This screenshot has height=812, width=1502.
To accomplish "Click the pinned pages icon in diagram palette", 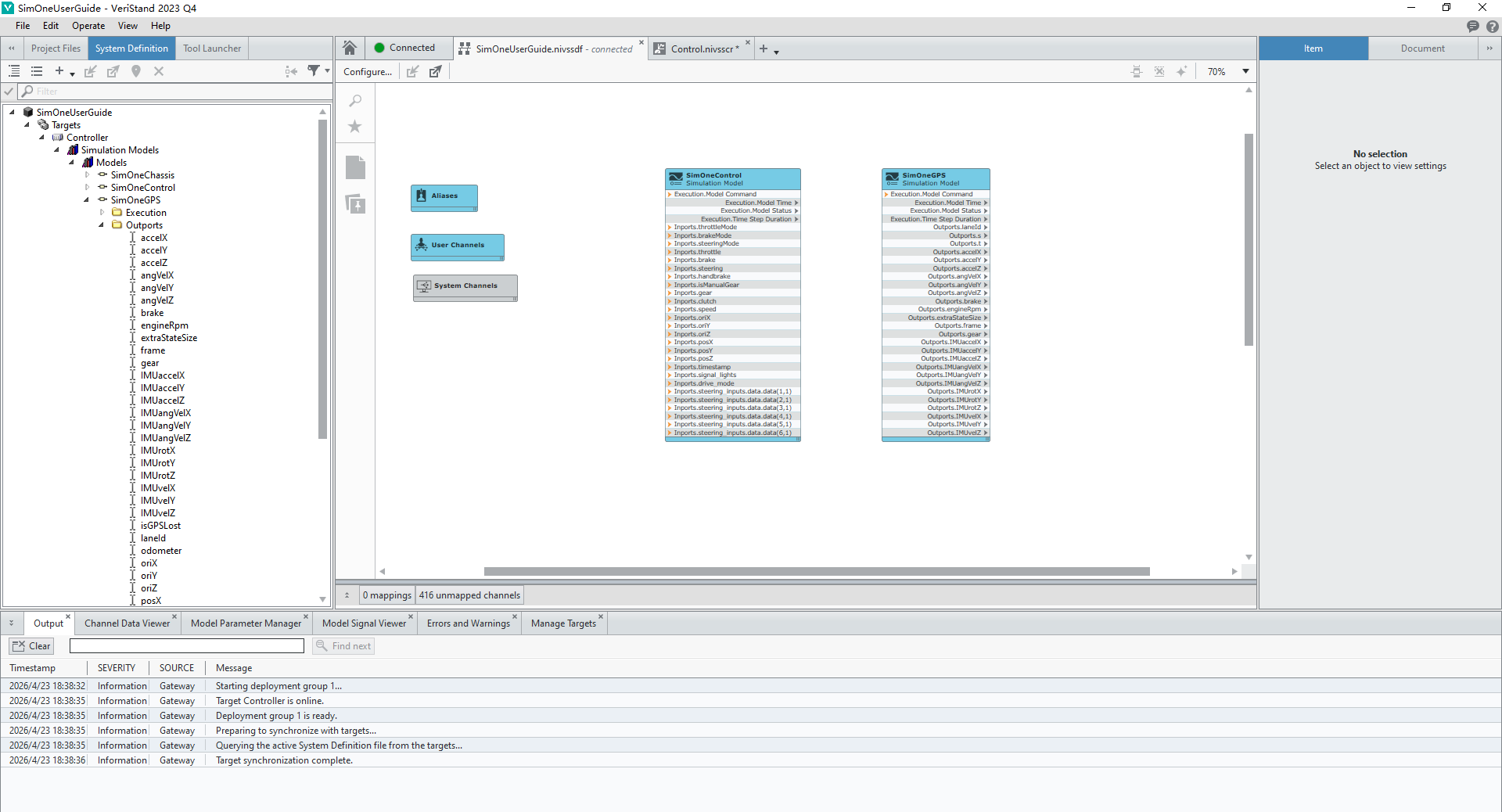I will tap(355, 203).
